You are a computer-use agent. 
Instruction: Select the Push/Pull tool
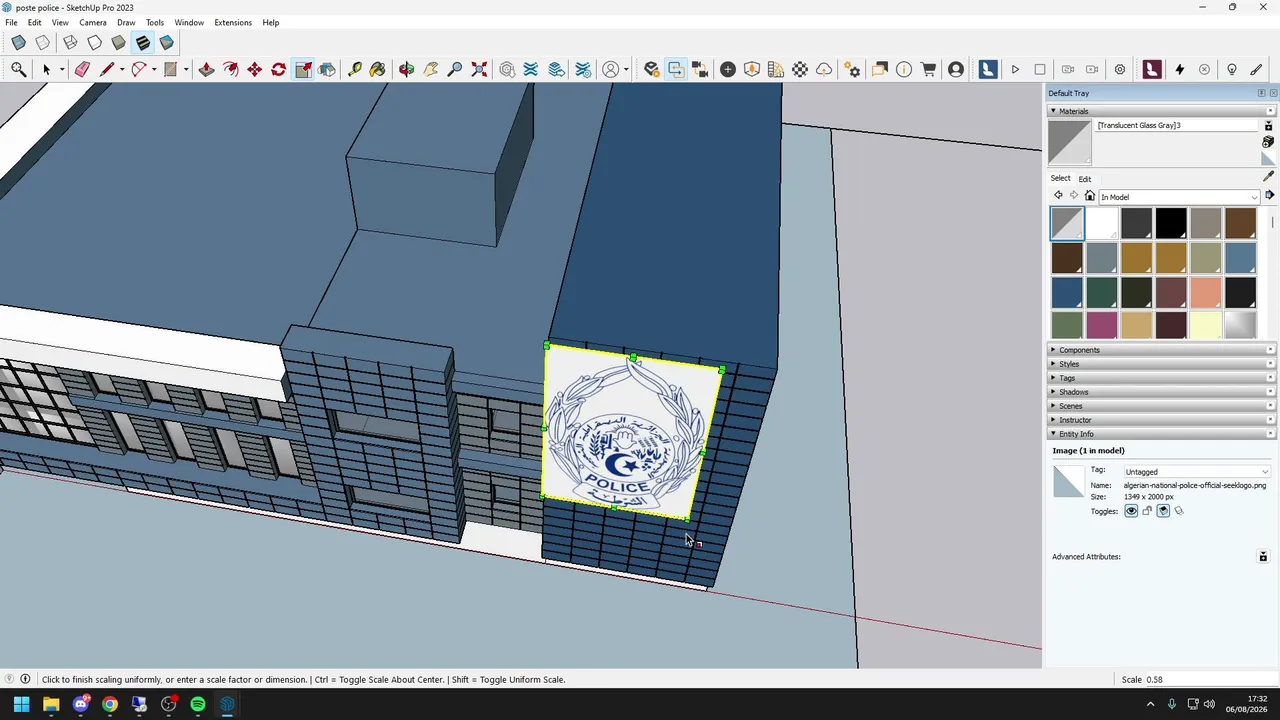(206, 69)
